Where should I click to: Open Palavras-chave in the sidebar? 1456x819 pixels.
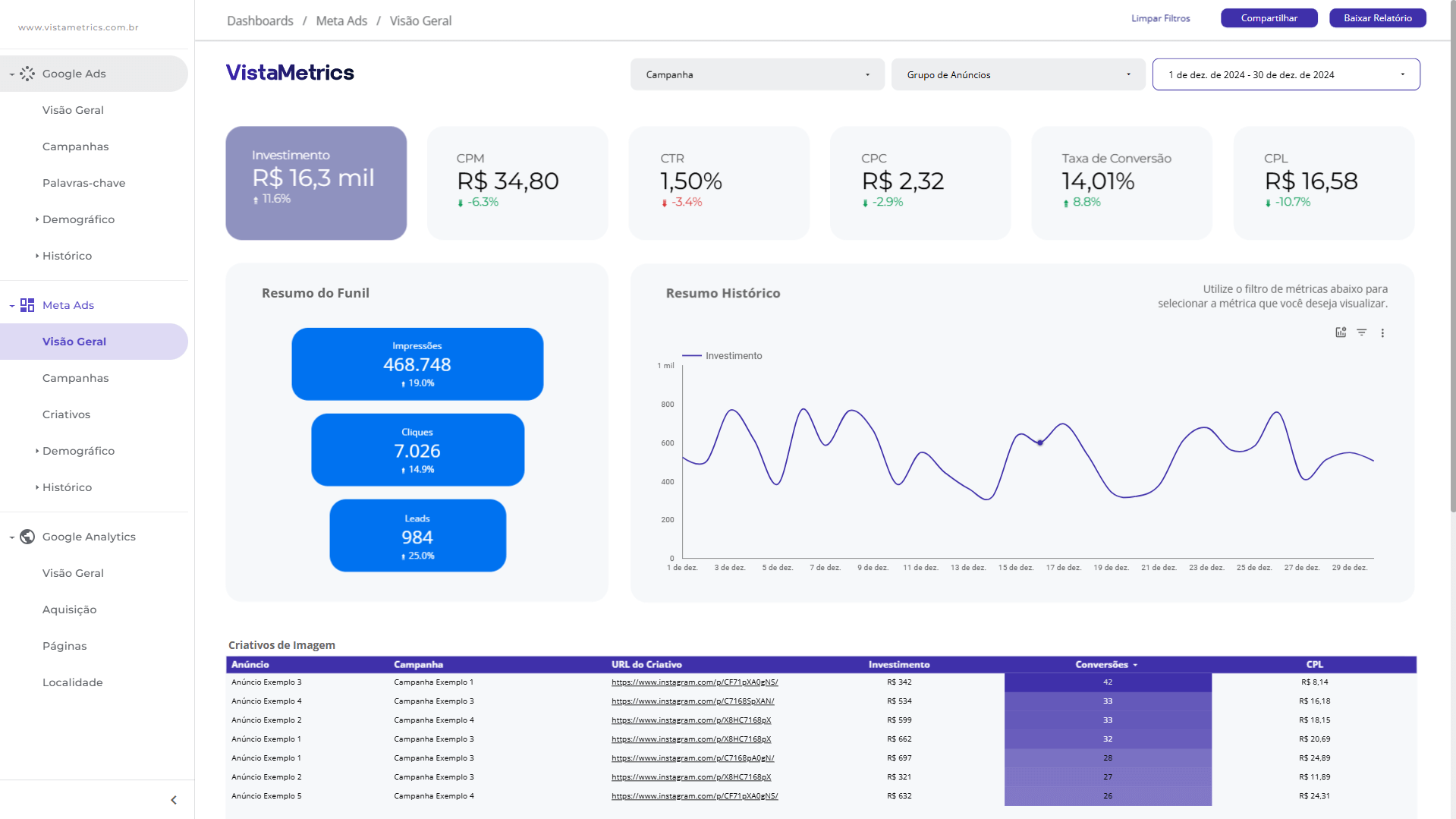point(83,183)
